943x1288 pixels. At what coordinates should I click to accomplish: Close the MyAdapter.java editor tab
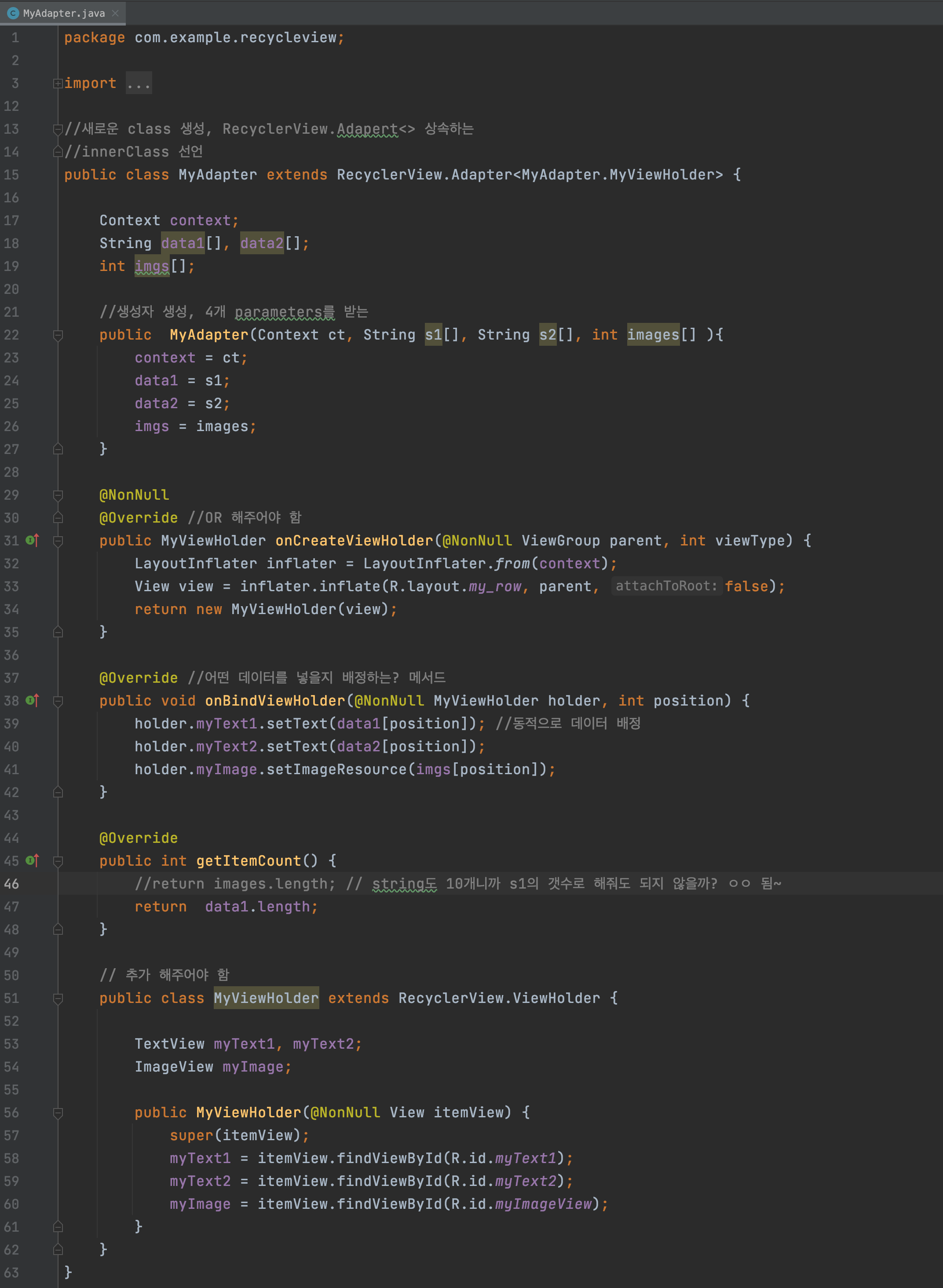tap(115, 13)
